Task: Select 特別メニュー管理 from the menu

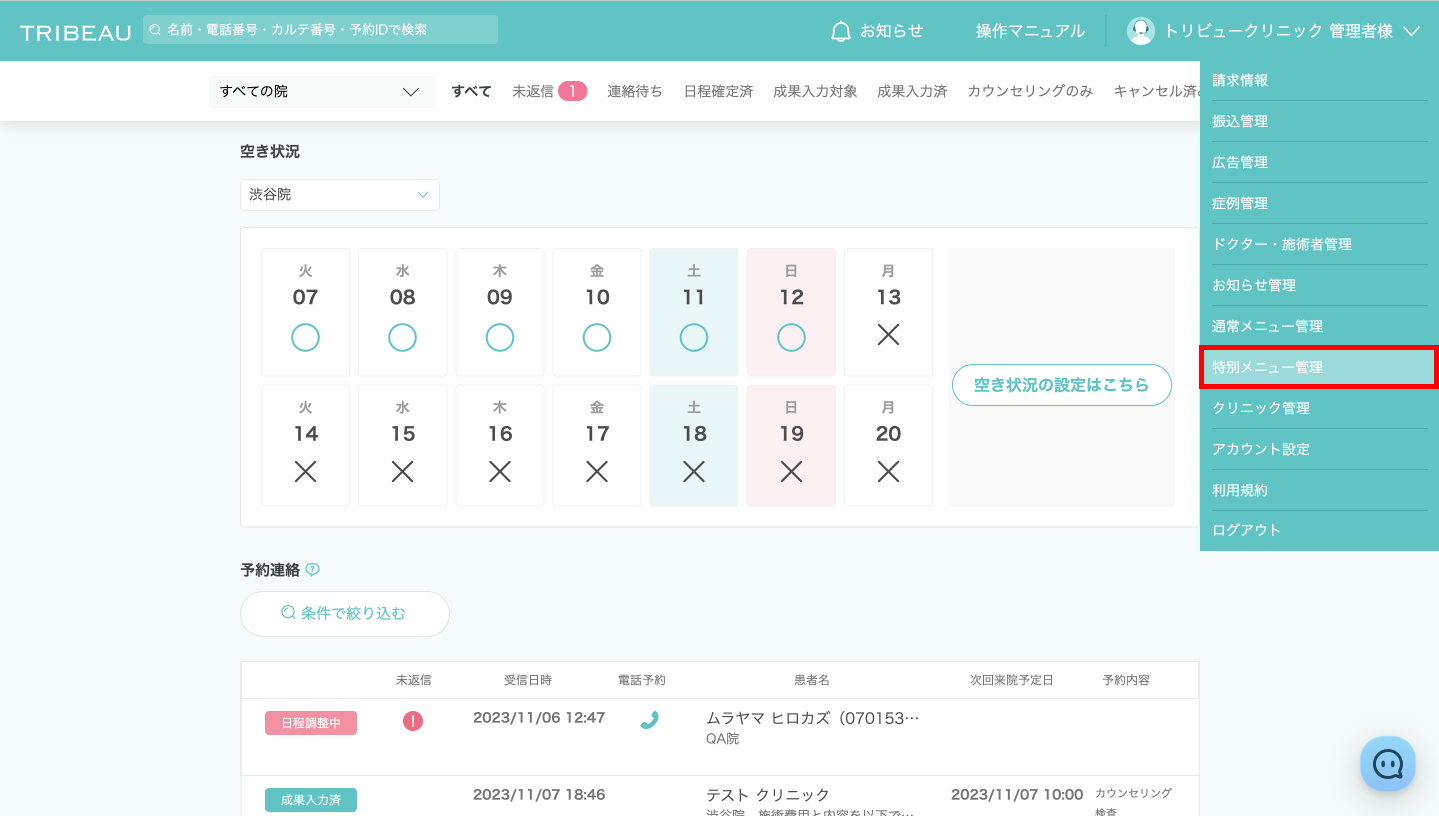Action: (x=1318, y=367)
